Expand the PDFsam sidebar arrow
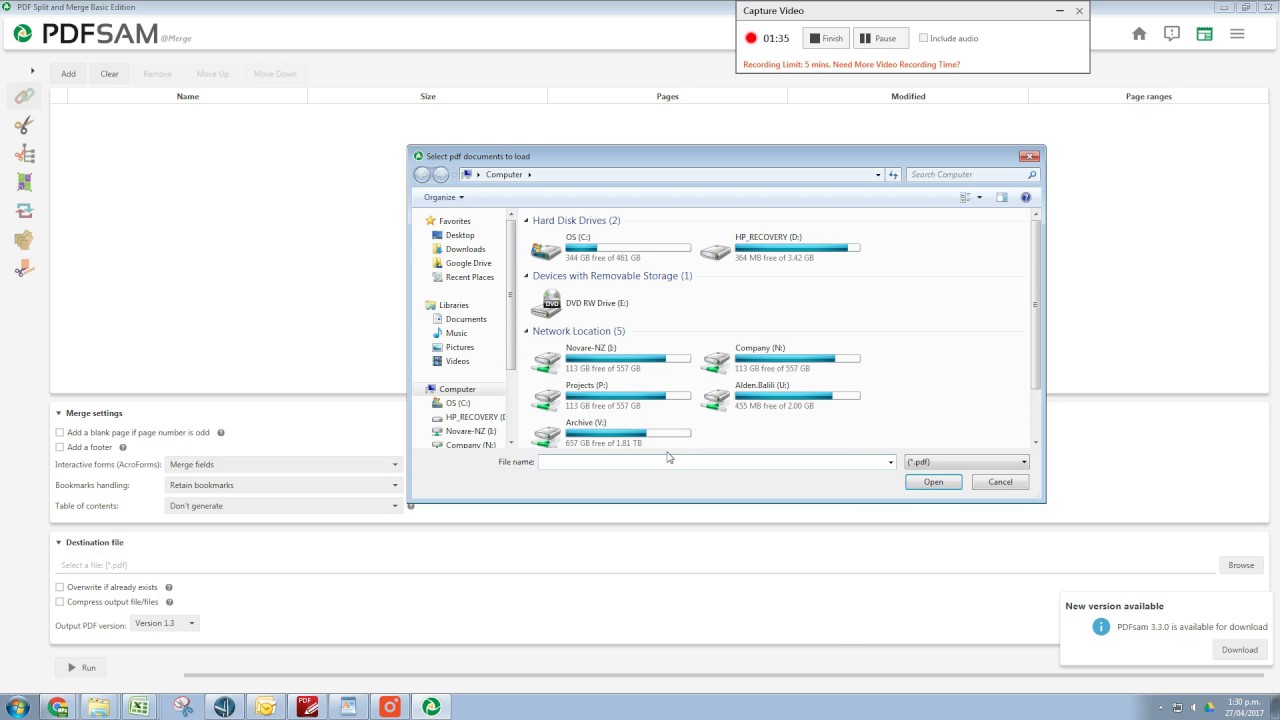The width and height of the screenshot is (1280, 720). pyautogui.click(x=32, y=71)
